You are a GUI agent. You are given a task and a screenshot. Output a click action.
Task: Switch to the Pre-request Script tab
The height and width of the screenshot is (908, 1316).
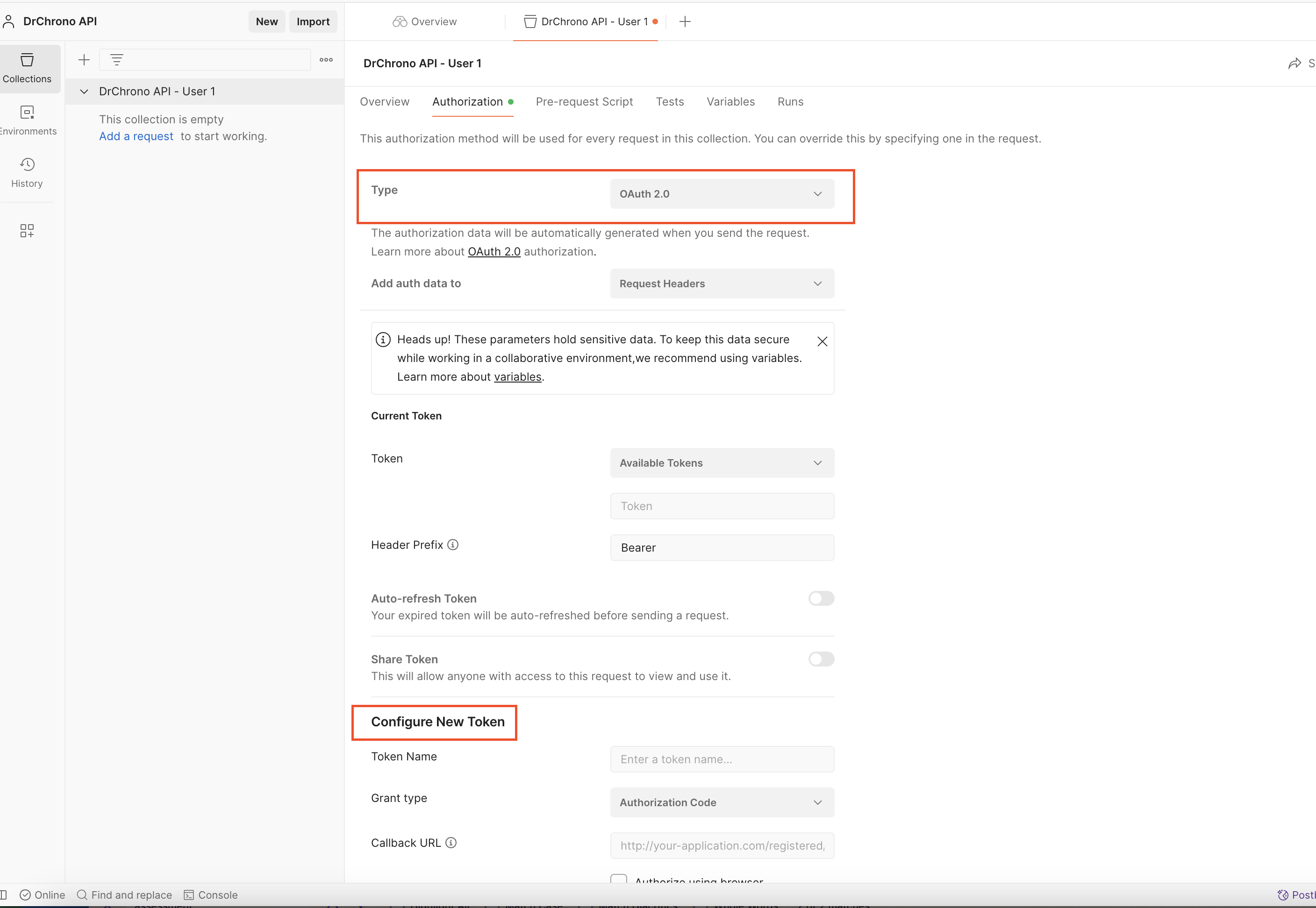point(584,102)
